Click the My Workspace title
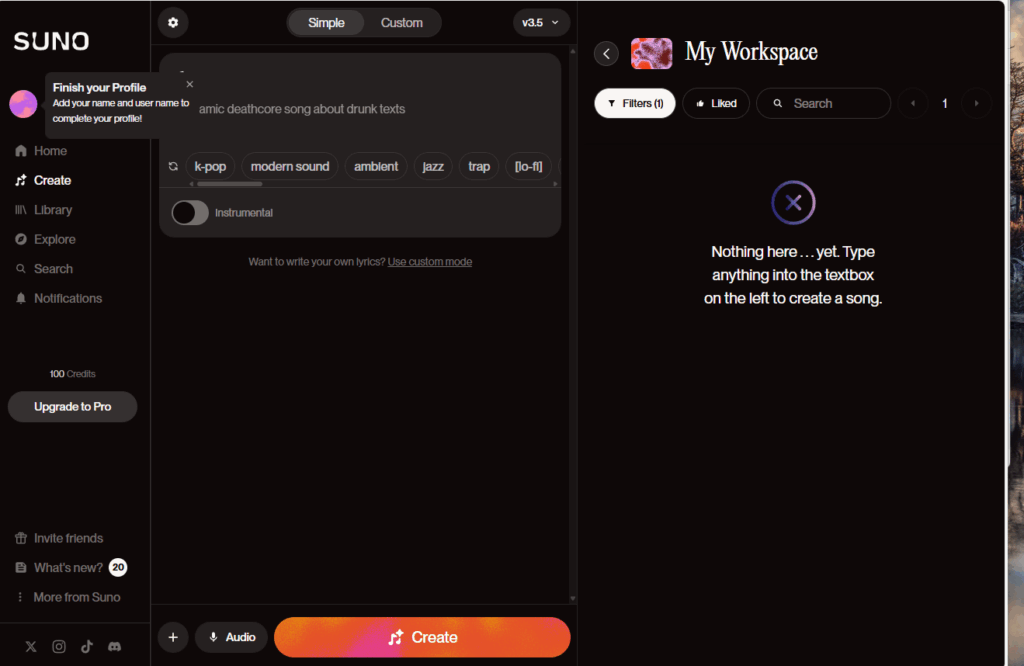Image resolution: width=1024 pixels, height=666 pixels. (x=751, y=52)
